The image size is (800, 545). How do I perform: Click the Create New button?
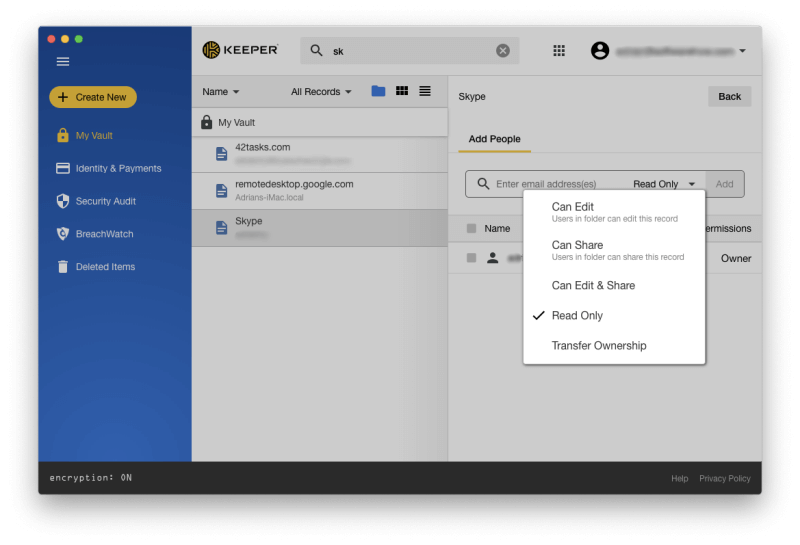(93, 97)
